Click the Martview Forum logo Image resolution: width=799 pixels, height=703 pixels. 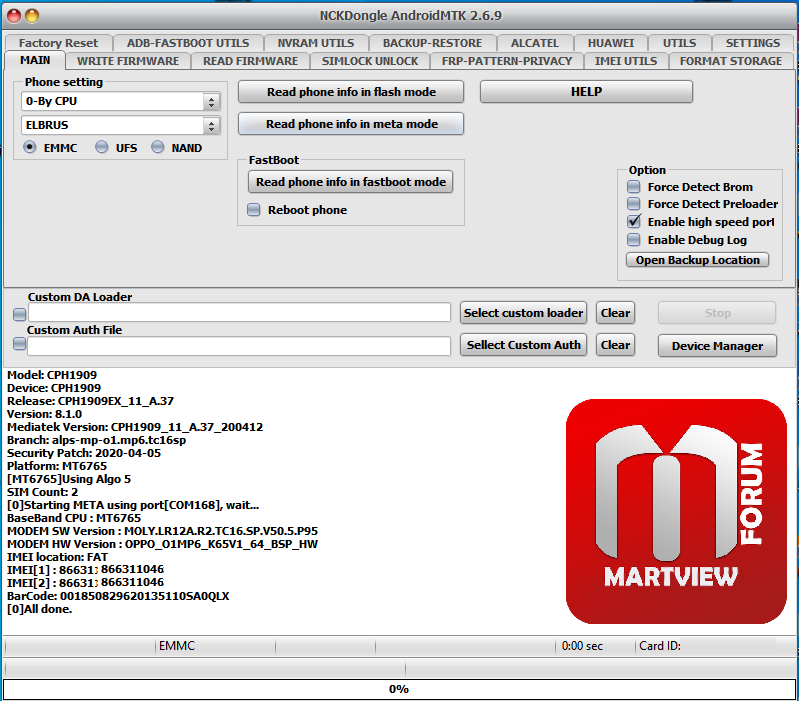678,505
